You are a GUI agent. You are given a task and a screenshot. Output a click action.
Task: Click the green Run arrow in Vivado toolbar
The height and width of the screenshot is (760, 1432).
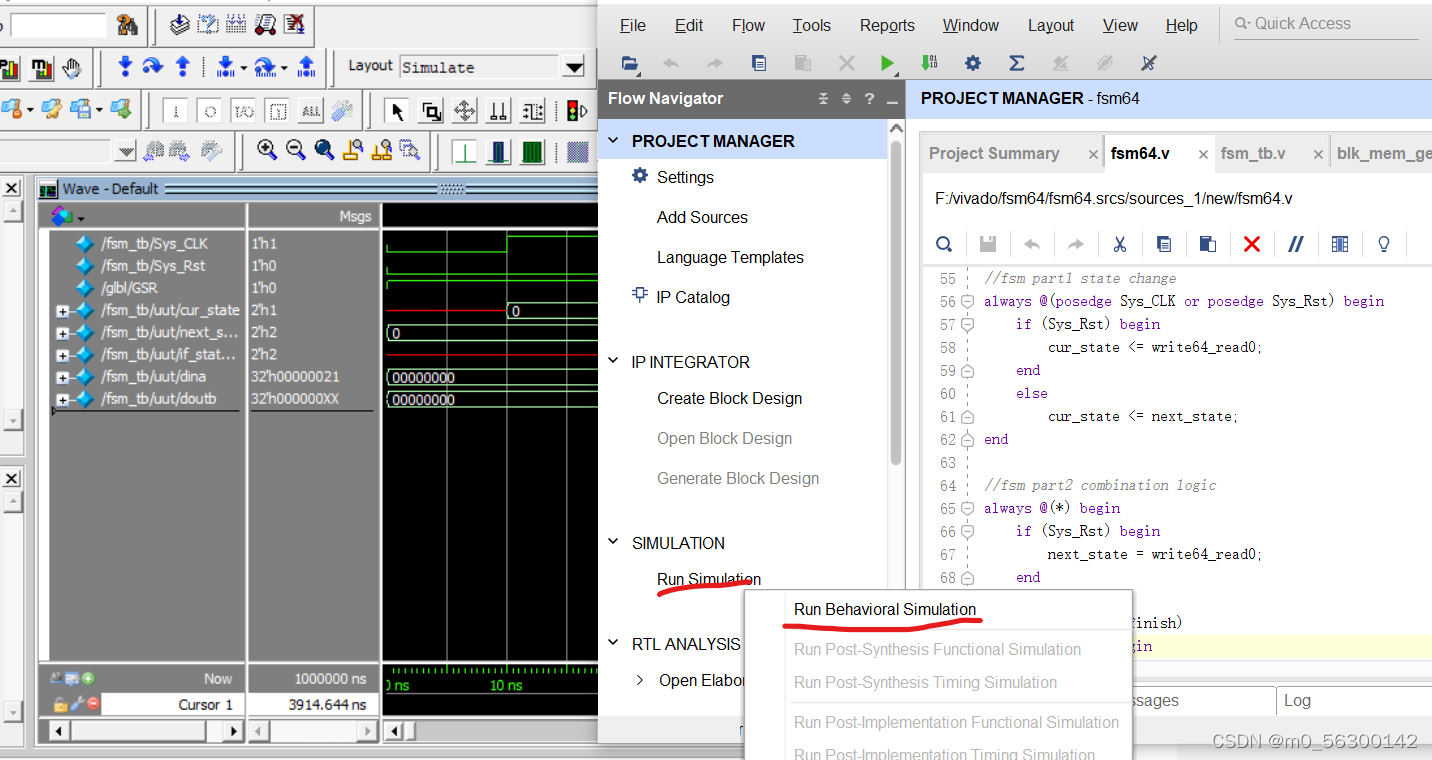point(887,63)
